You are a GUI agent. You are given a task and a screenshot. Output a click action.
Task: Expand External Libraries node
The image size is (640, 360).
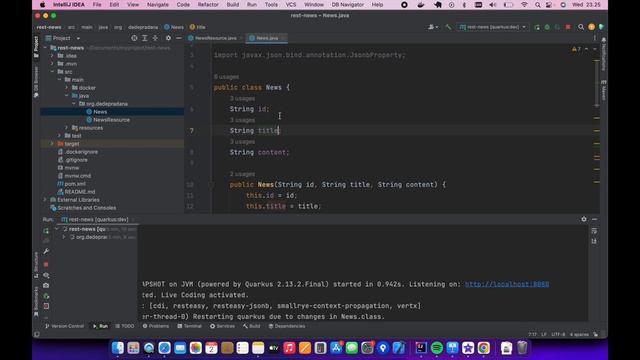(45, 200)
